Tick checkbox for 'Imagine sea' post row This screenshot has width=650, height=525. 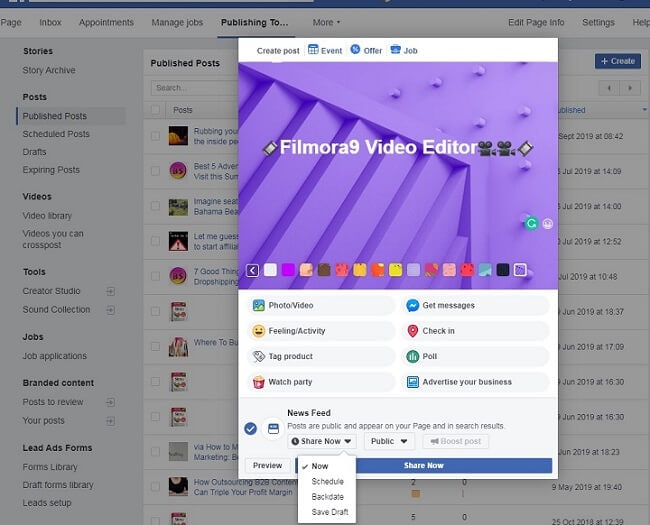pos(155,206)
